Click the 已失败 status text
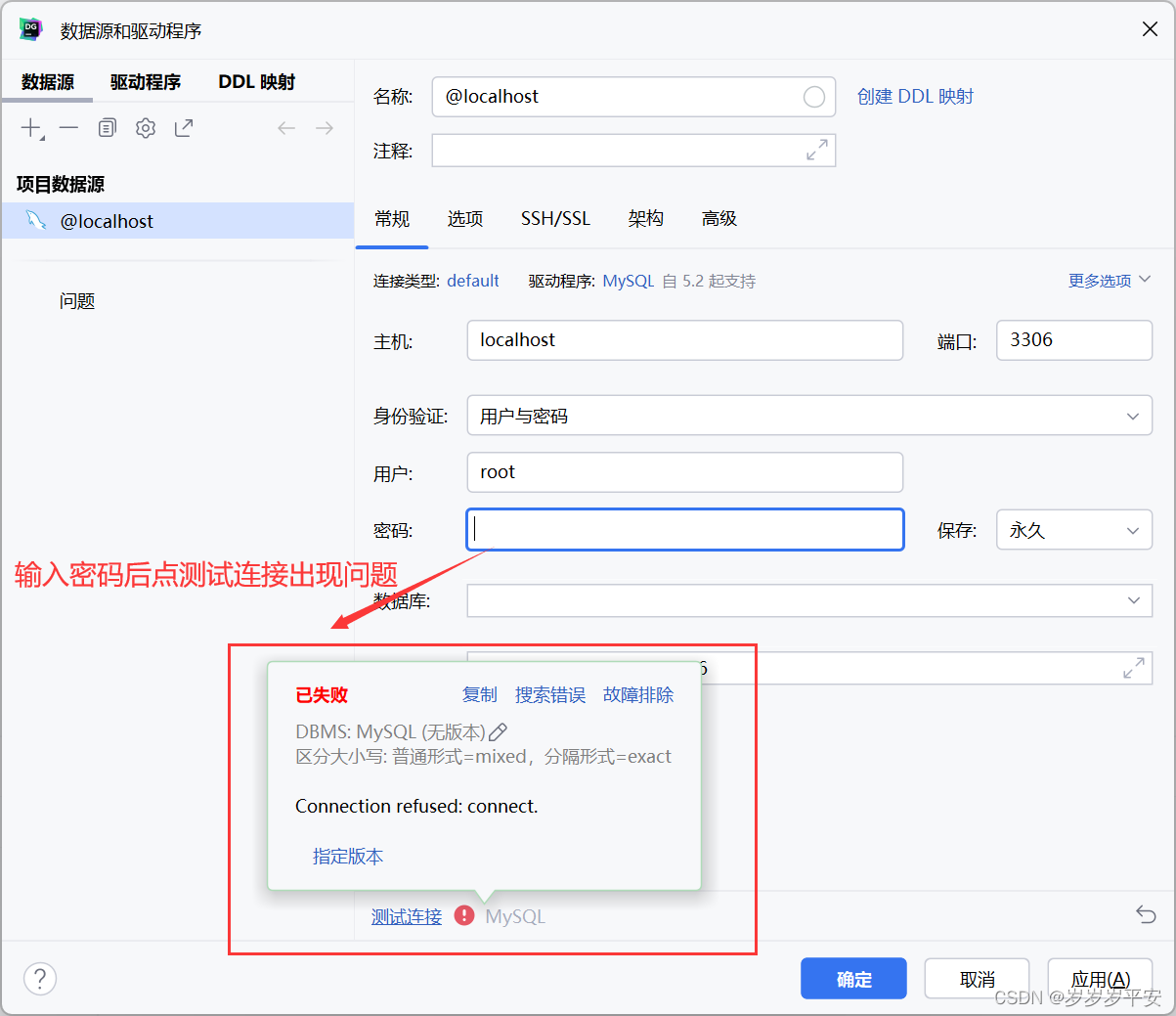The image size is (1176, 1016). pyautogui.click(x=322, y=695)
